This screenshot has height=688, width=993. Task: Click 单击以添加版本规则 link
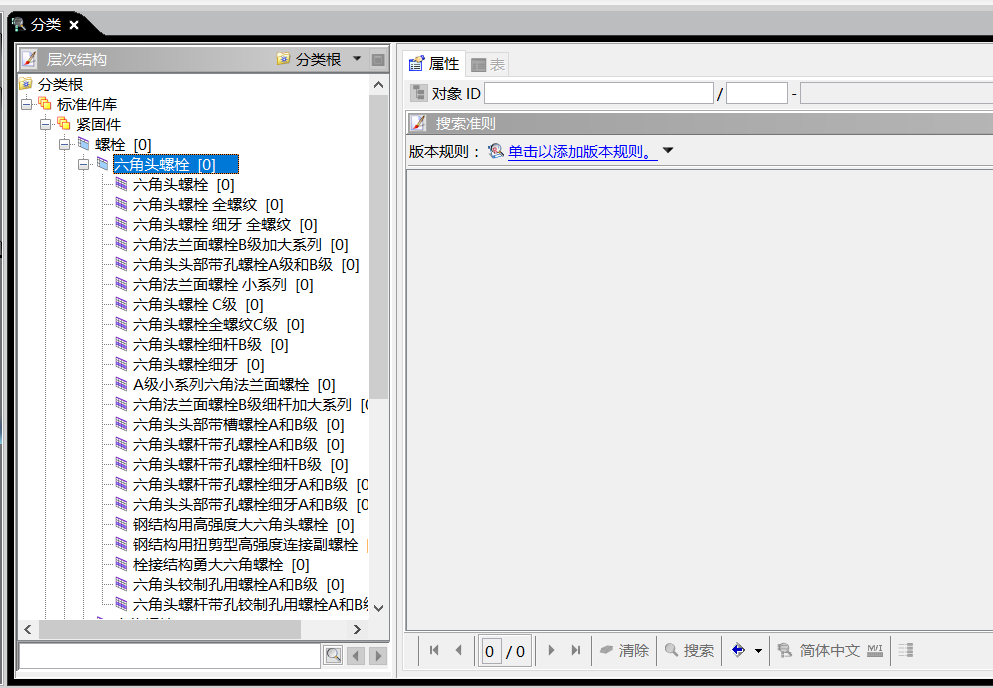click(583, 152)
